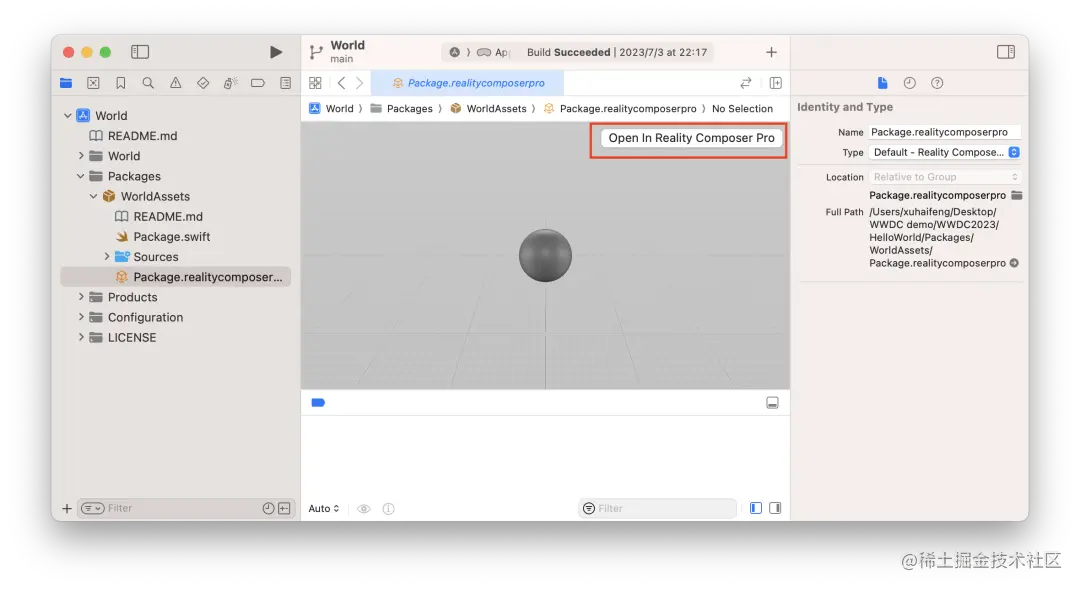Open the Find navigator magnifier icon

pyautogui.click(x=148, y=83)
